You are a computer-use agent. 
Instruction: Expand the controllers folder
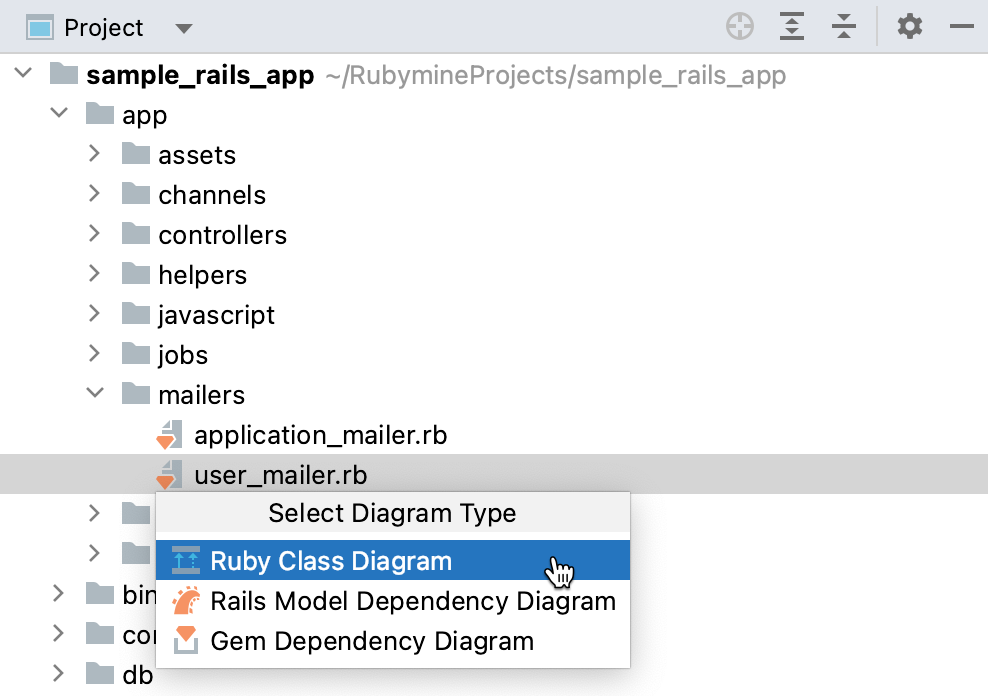94,235
